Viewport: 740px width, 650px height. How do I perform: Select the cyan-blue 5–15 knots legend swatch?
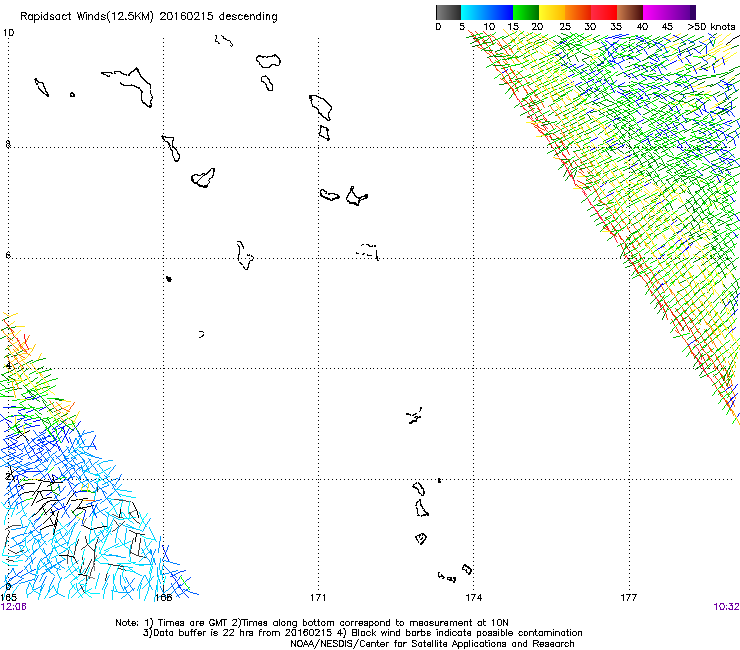[x=487, y=12]
